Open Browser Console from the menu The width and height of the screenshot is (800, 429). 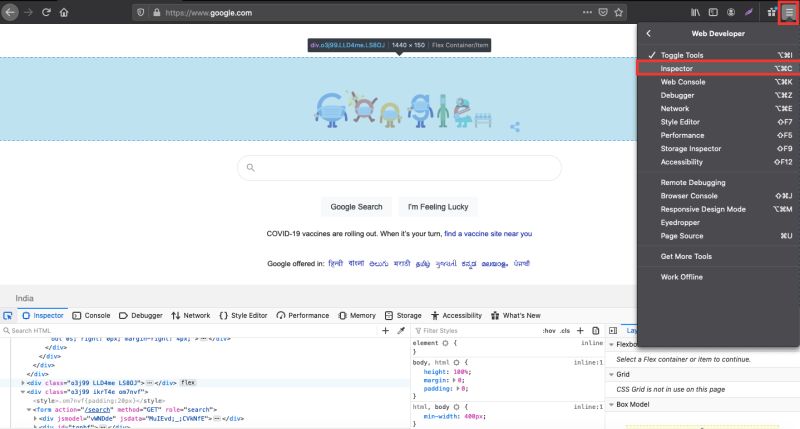coord(719,196)
